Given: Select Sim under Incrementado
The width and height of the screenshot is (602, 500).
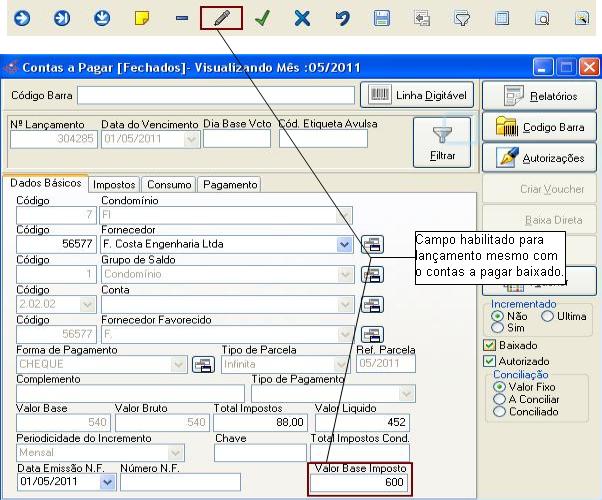Looking at the screenshot, I should (497, 327).
